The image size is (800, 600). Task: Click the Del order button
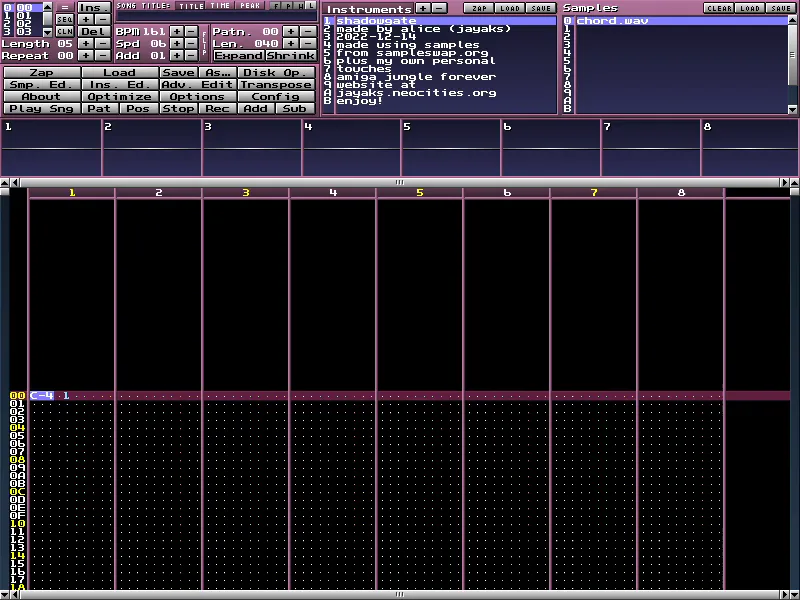coord(93,31)
